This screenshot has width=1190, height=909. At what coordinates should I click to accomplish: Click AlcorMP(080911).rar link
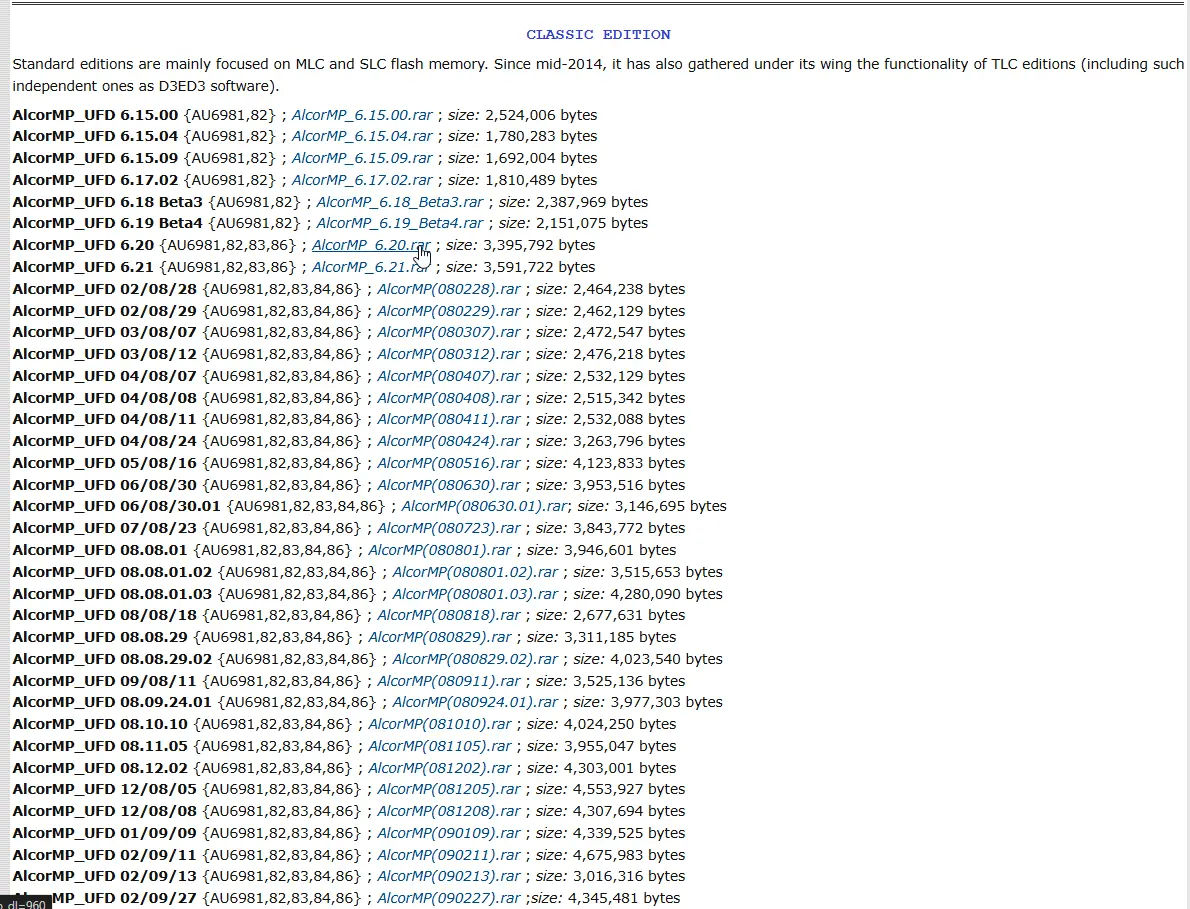click(x=449, y=682)
